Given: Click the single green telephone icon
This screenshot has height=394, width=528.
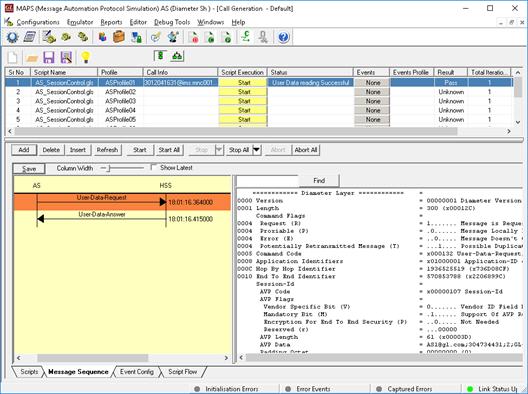Looking at the screenshot, I should pyautogui.click(x=66, y=37).
